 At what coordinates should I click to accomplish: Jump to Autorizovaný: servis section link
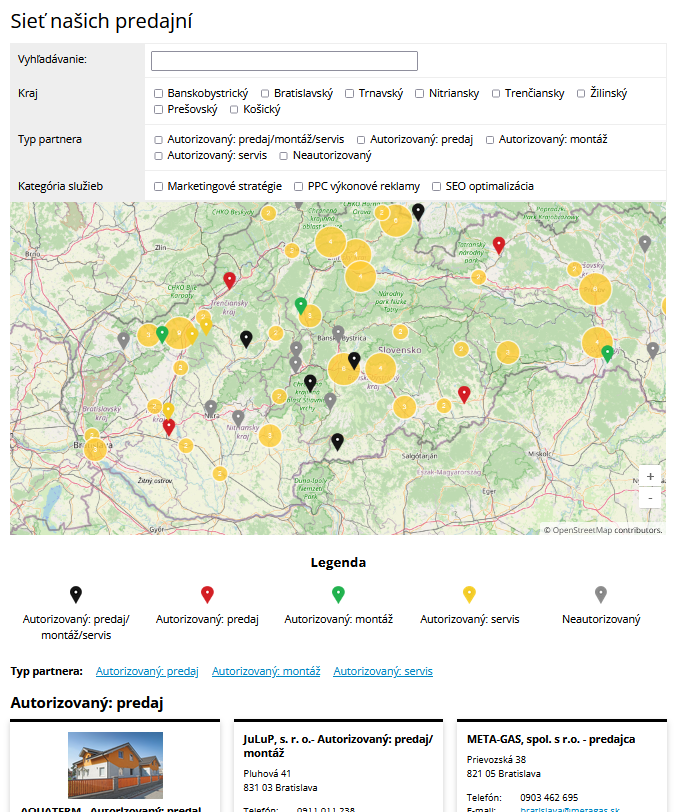point(383,671)
